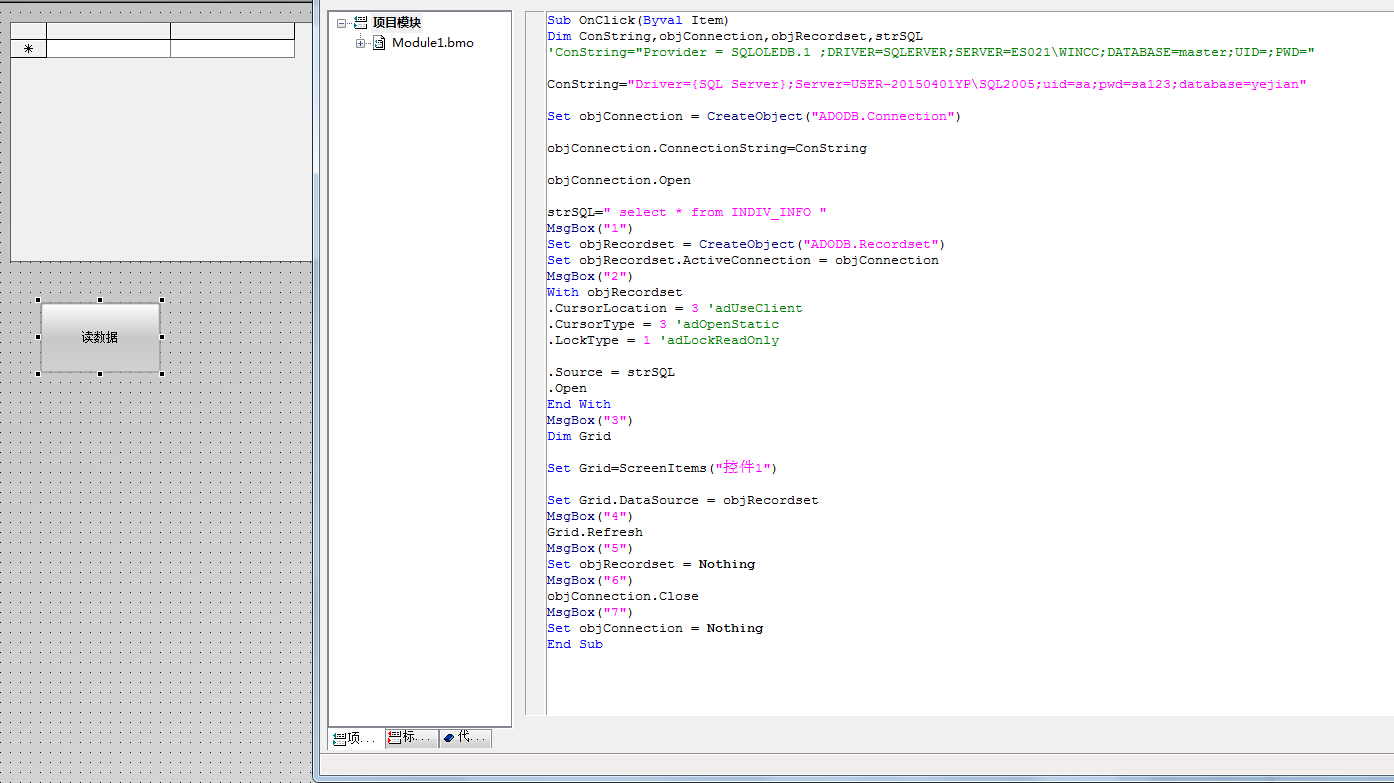Click the 'Dim Grid' line
1394x783 pixels.
(579, 436)
